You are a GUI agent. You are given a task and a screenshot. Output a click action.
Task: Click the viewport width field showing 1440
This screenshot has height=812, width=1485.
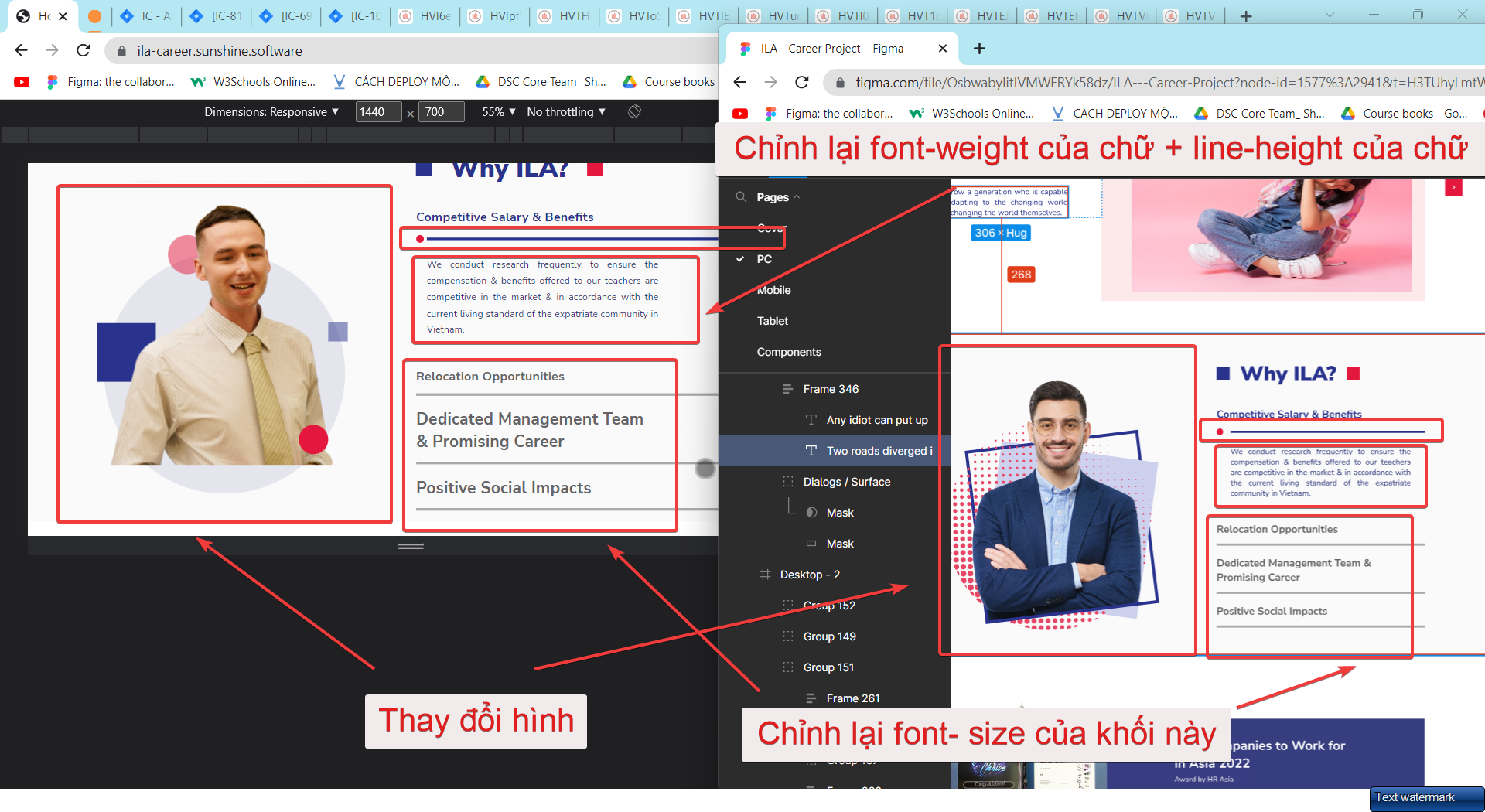[378, 112]
